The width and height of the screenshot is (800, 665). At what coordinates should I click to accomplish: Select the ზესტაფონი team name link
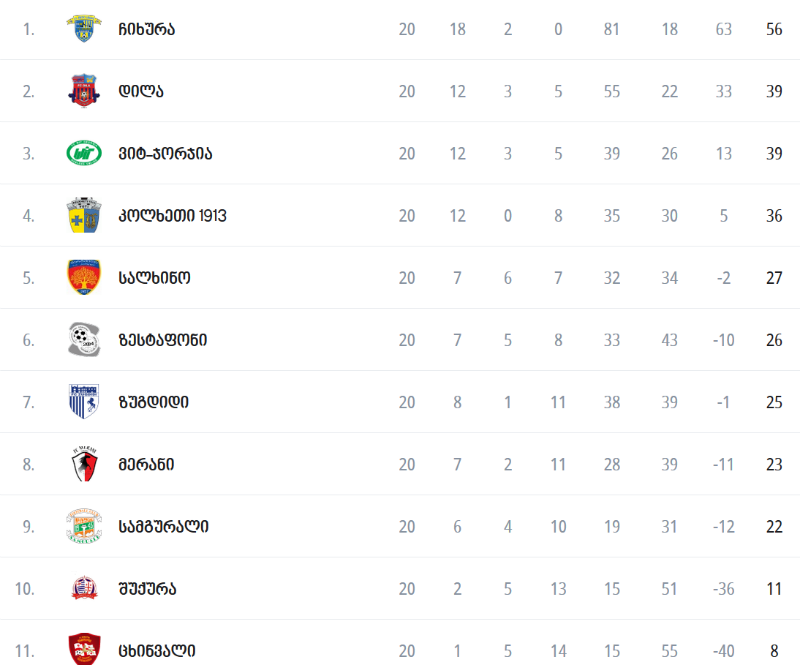point(163,340)
